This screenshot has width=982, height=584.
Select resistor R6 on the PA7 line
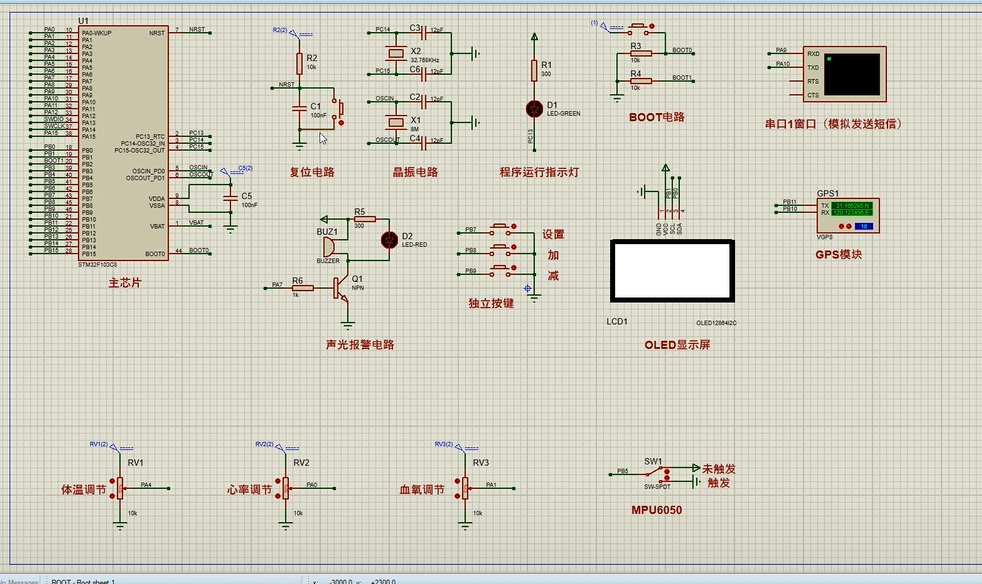[302, 288]
